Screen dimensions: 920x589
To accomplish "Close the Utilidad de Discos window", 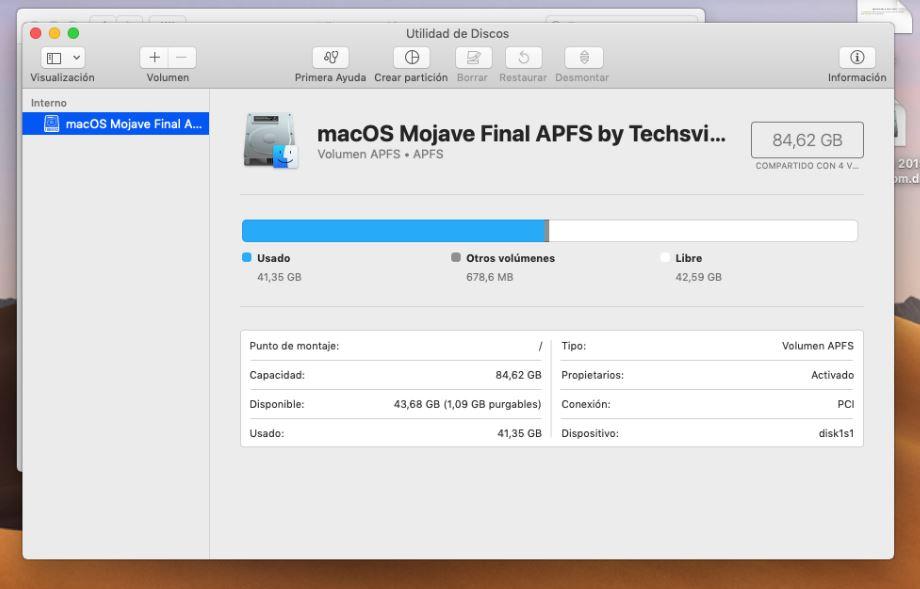I will pyautogui.click(x=36, y=33).
